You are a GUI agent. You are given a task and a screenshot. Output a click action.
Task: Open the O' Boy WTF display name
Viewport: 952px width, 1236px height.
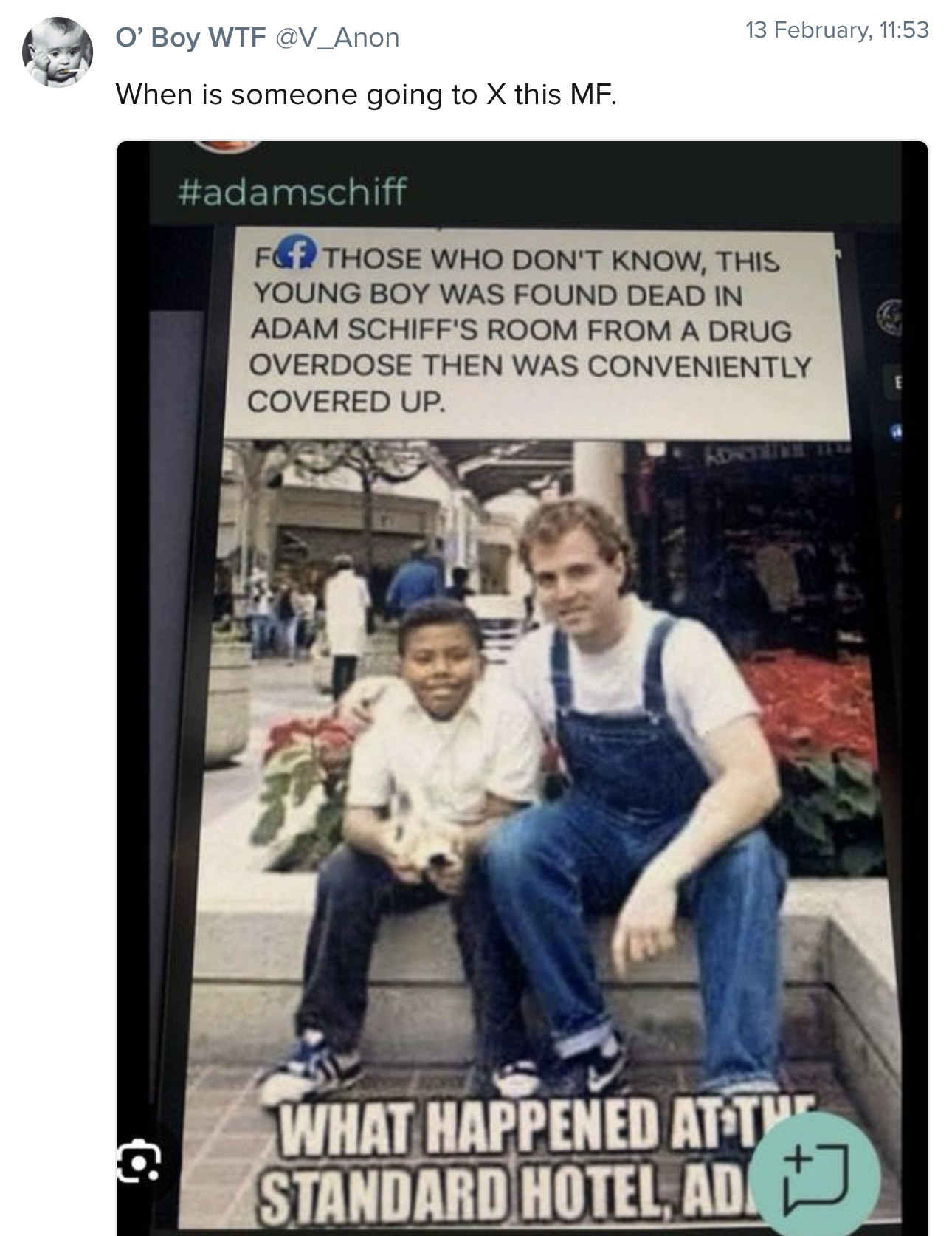(190, 38)
